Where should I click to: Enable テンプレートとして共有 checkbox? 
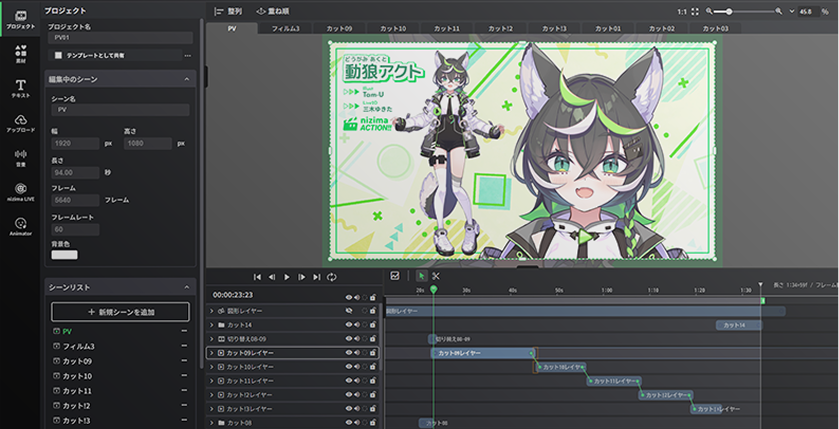[x=58, y=55]
